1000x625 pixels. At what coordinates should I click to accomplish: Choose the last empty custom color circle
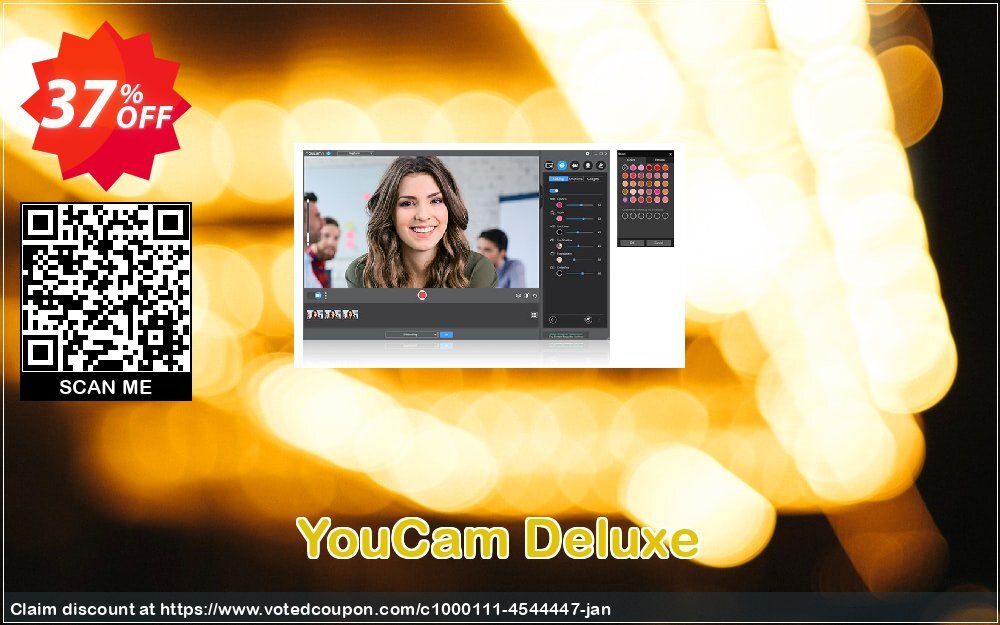click(x=665, y=216)
